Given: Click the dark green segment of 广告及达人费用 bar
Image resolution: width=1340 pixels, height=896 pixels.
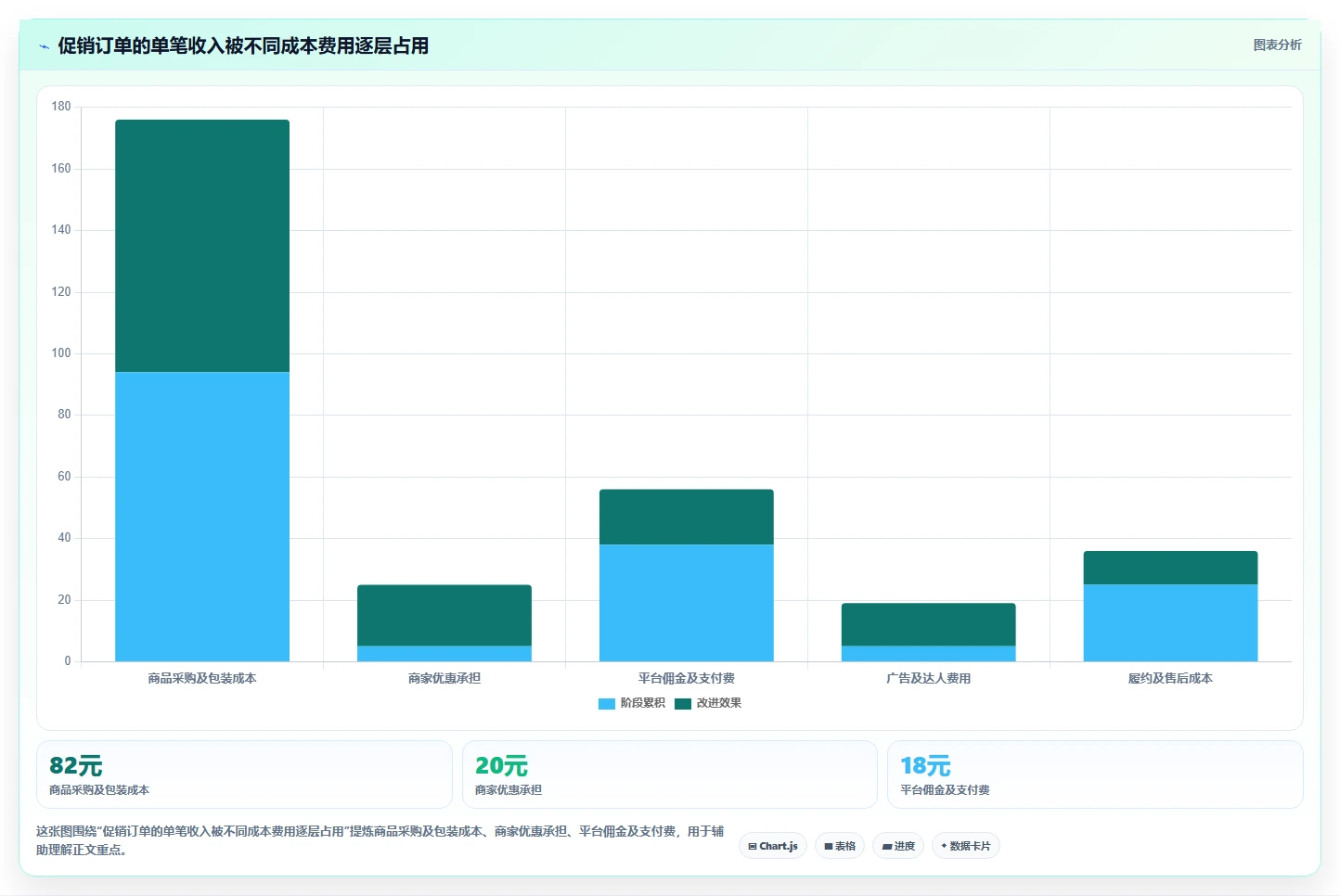Looking at the screenshot, I should 929,624.
